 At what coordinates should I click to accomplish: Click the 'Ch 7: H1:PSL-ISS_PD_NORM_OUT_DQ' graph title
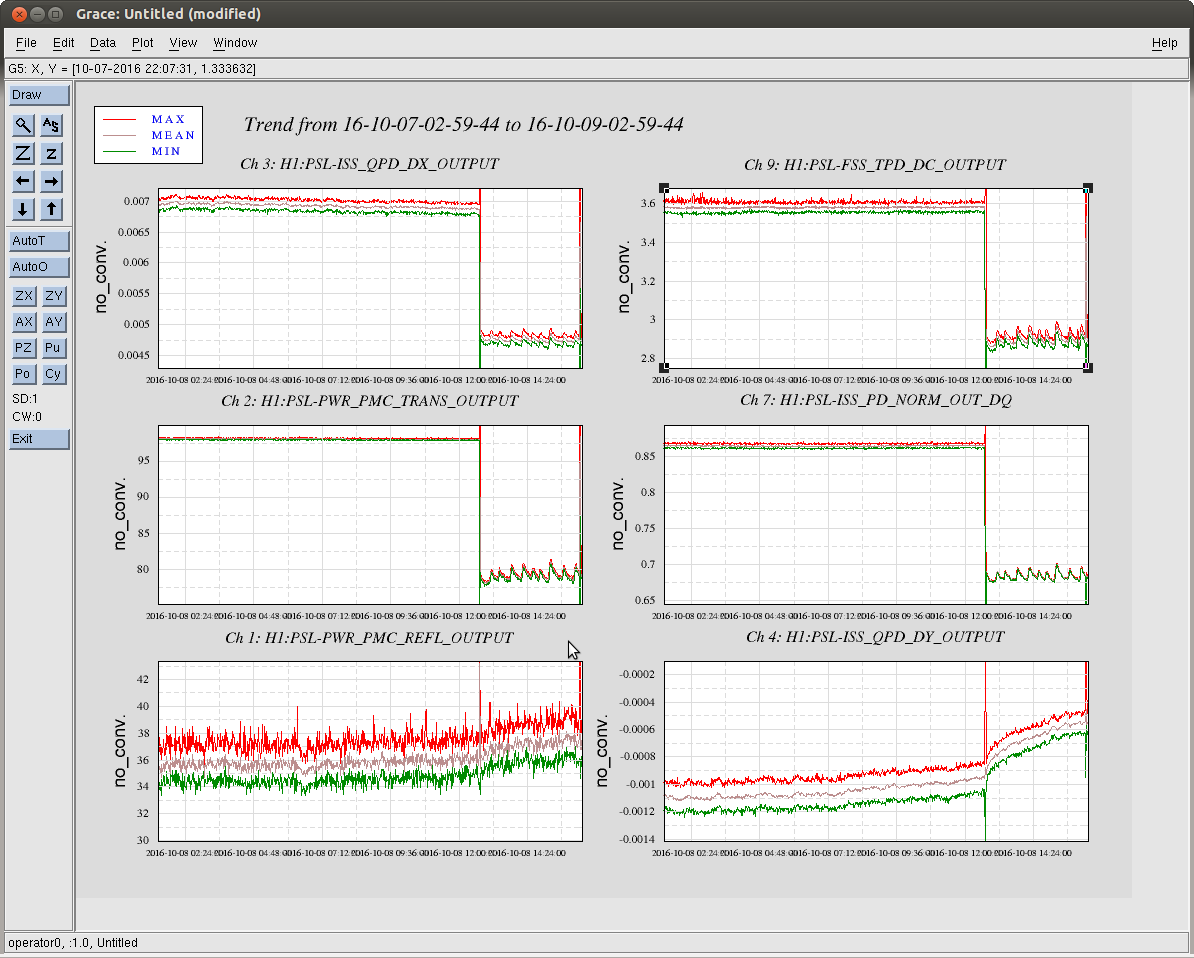(x=876, y=400)
